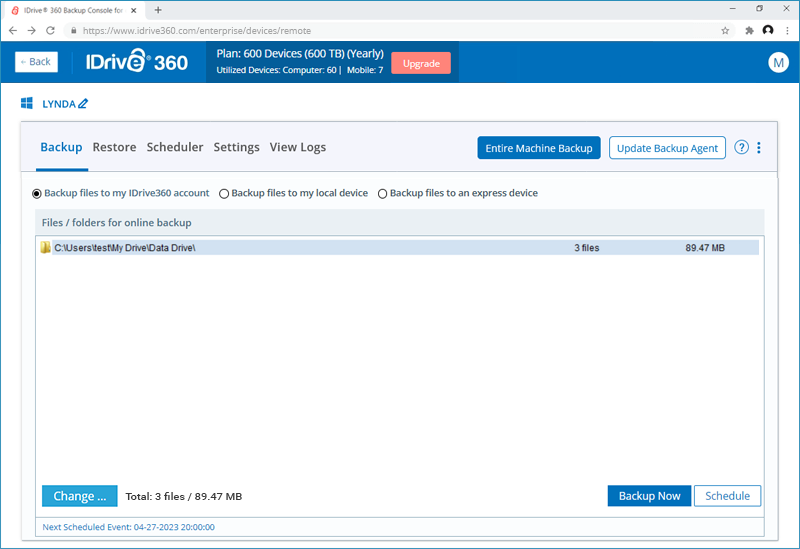The image size is (800, 549).
Task: Close the IDrive 360 browser tab
Action: (x=134, y=10)
